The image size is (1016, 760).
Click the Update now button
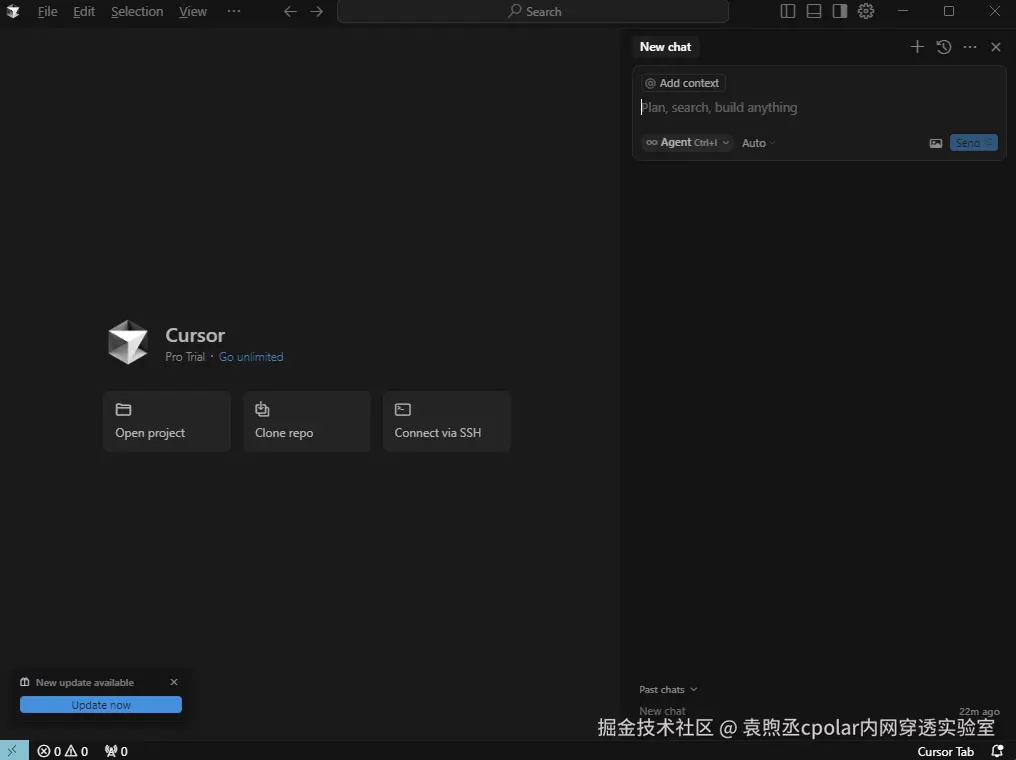pos(100,704)
